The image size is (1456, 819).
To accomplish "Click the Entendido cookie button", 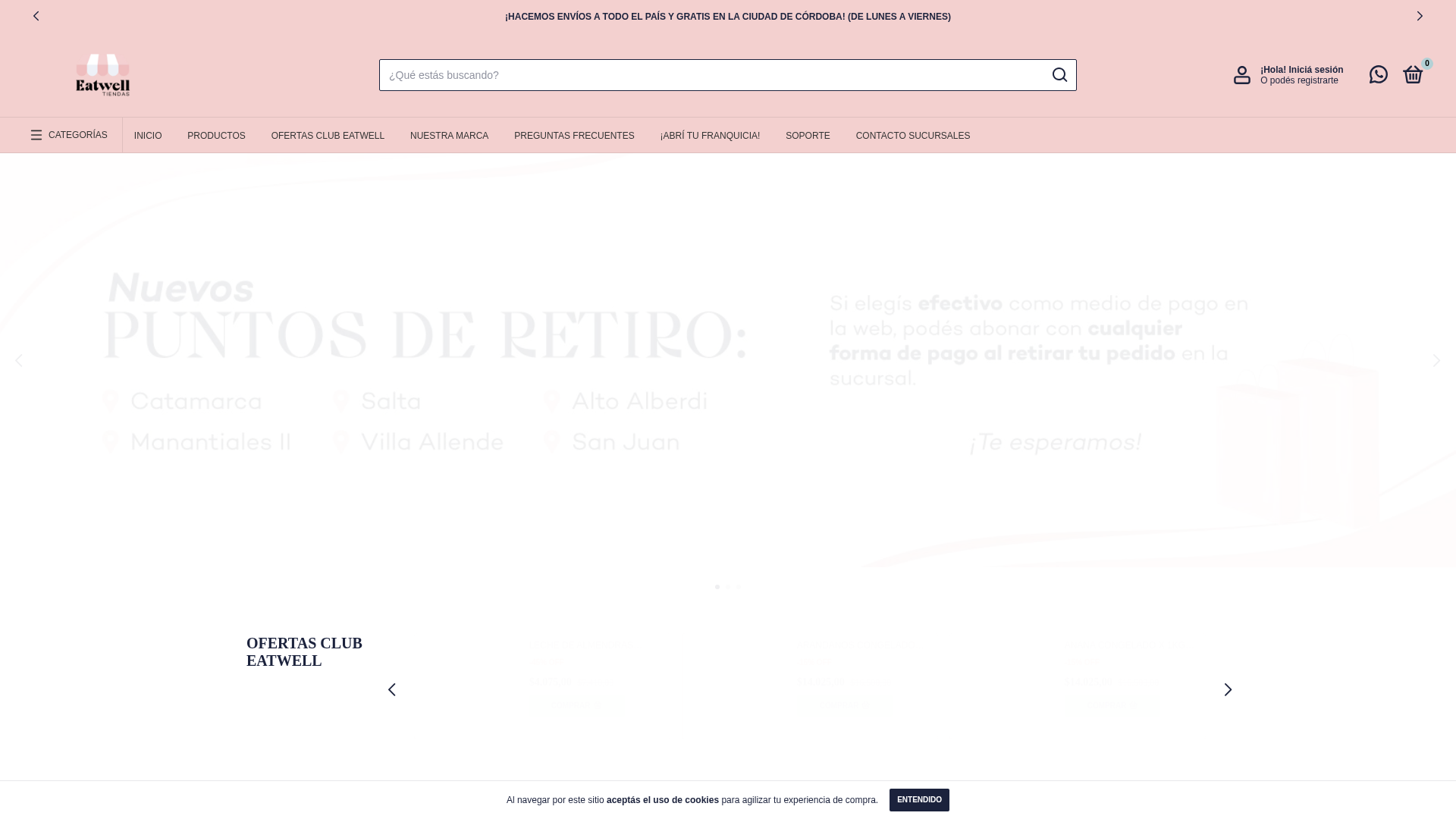I will pyautogui.click(x=919, y=800).
